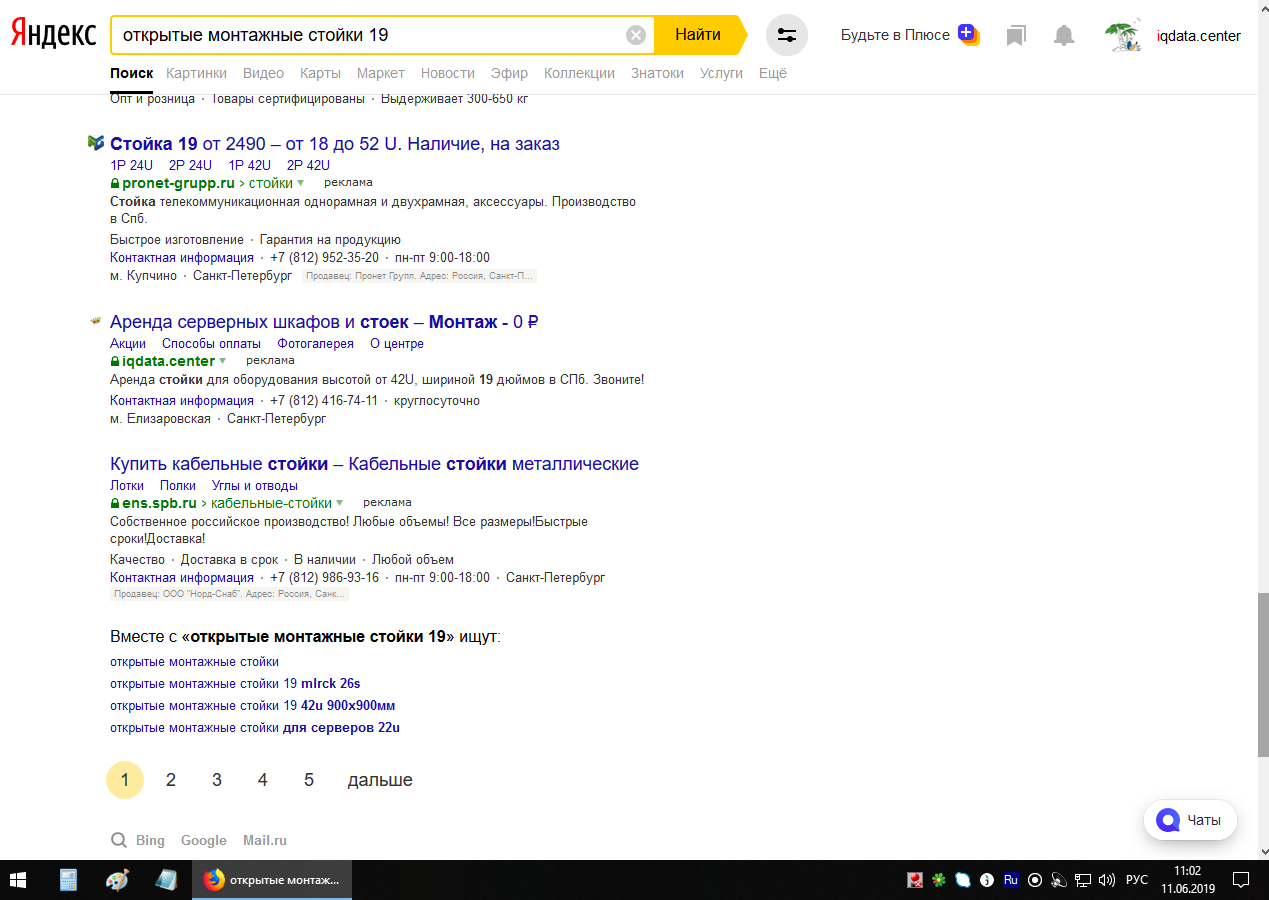This screenshot has height=900, width=1269.
Task: Click the network tray icon
Action: [1083, 880]
